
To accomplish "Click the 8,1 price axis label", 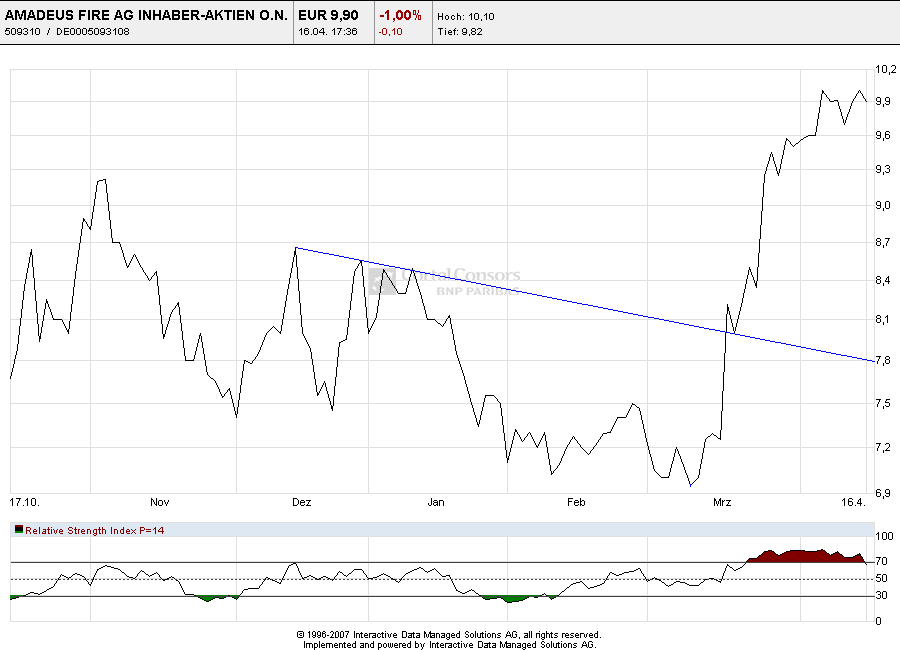I will pyautogui.click(x=883, y=319).
